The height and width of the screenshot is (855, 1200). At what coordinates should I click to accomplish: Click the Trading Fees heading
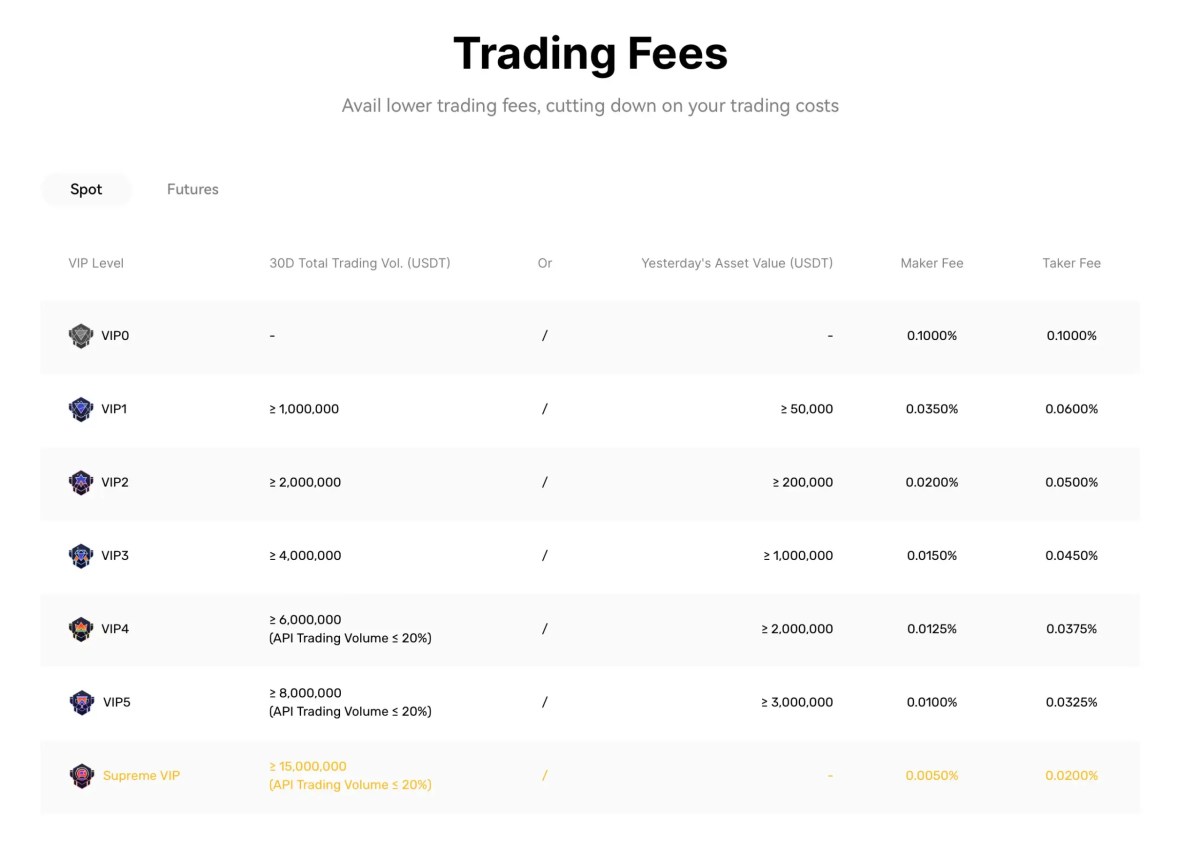pos(590,53)
